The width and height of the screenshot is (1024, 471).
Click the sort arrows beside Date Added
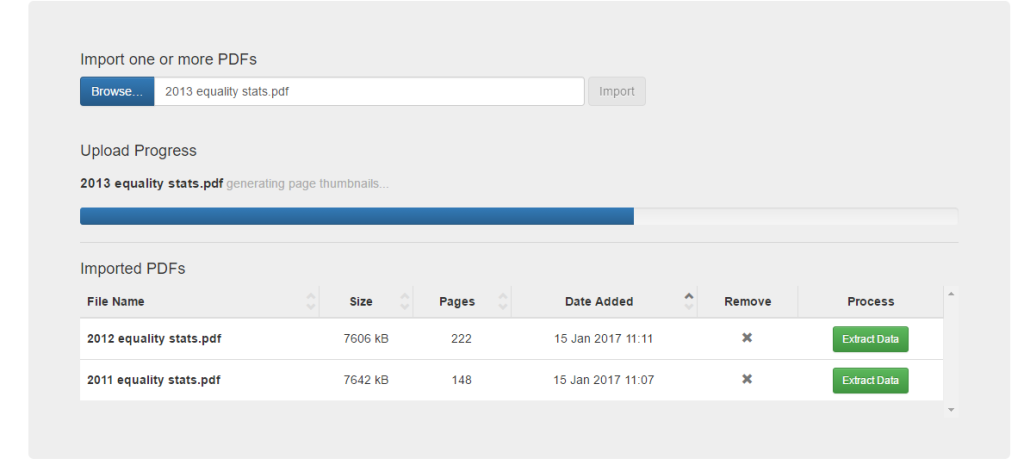[x=688, y=301]
